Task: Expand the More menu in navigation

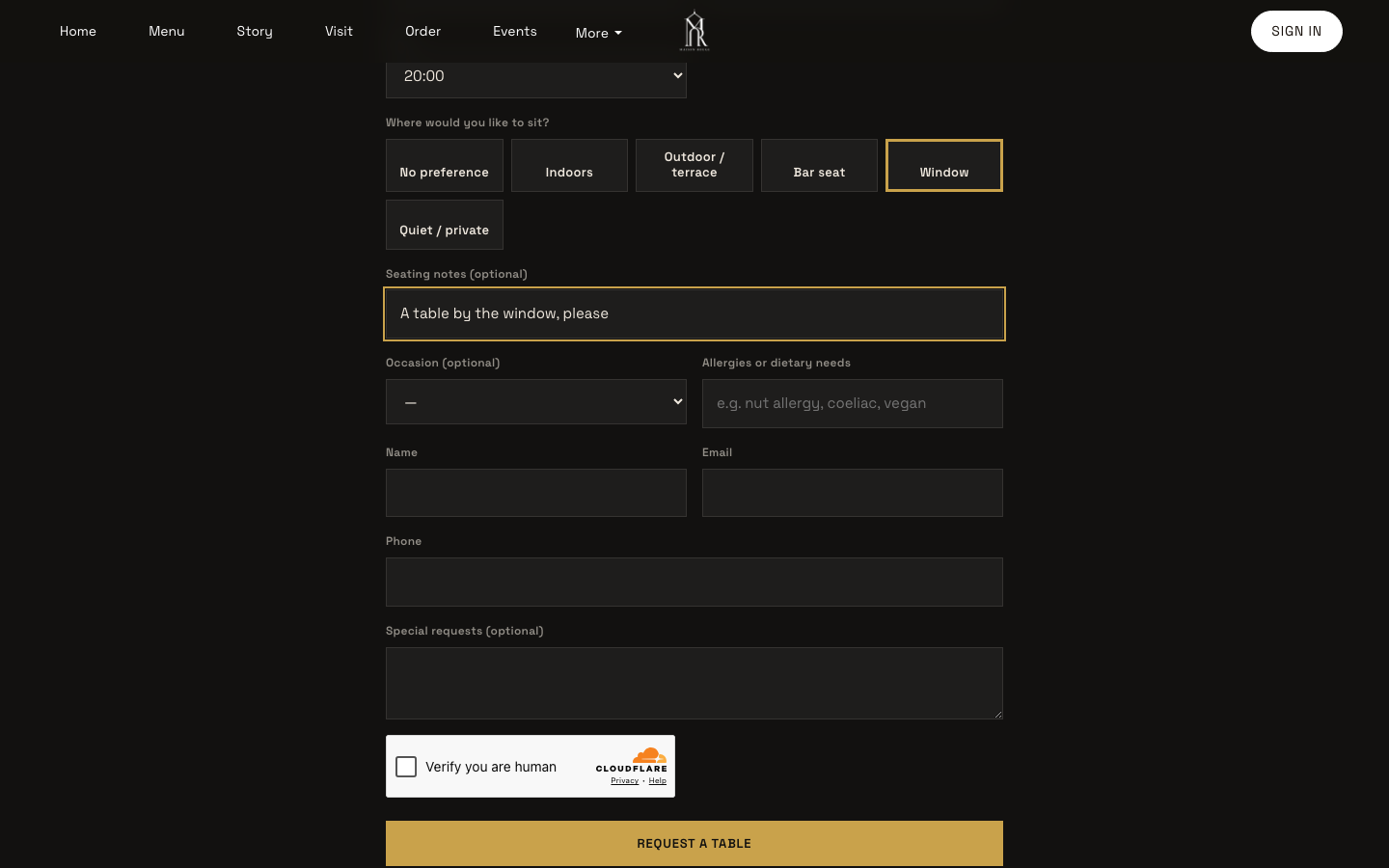Action: point(599,33)
